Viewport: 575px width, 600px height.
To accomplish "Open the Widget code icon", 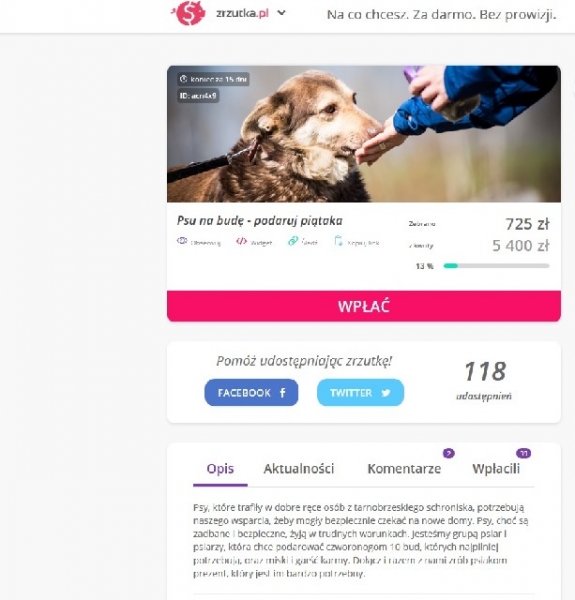I will tap(241, 241).
